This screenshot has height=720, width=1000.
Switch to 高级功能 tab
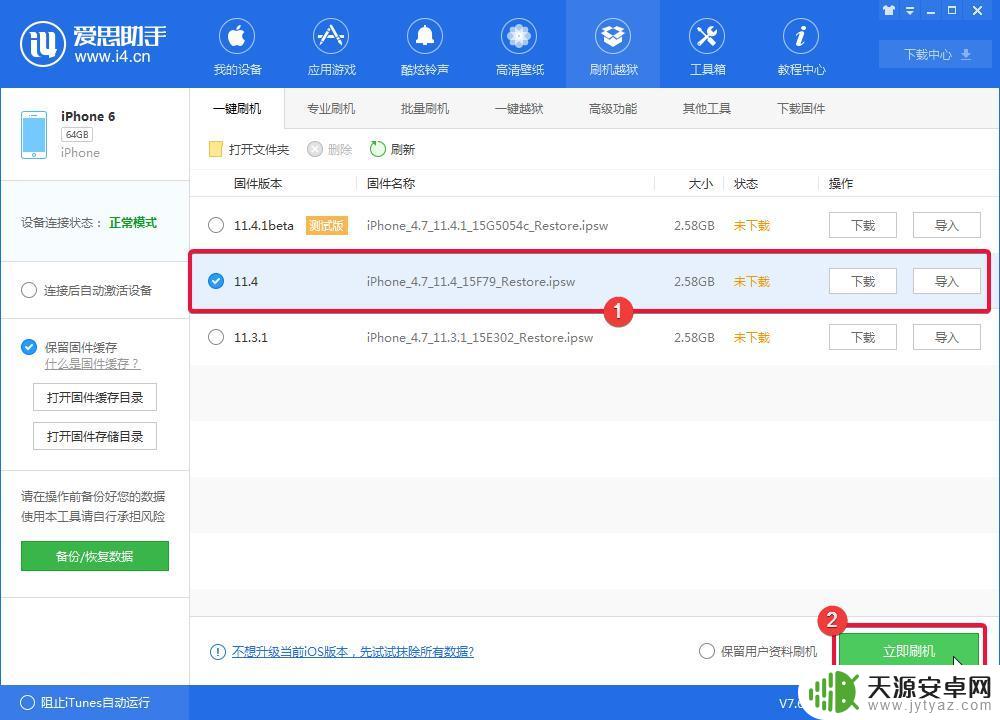pyautogui.click(x=613, y=108)
